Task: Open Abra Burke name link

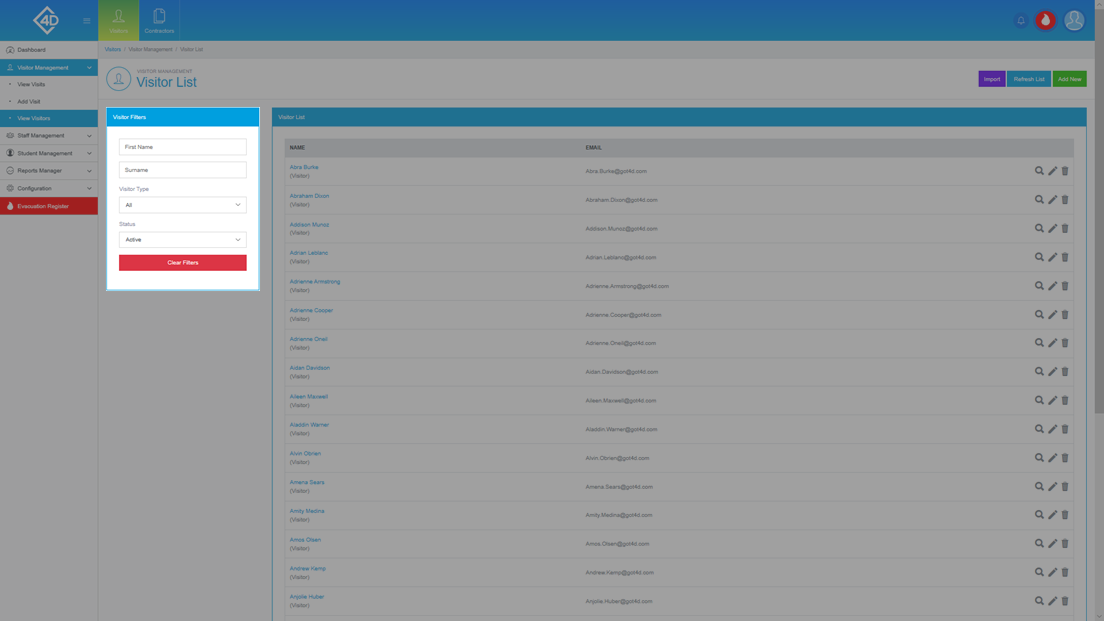Action: point(303,167)
